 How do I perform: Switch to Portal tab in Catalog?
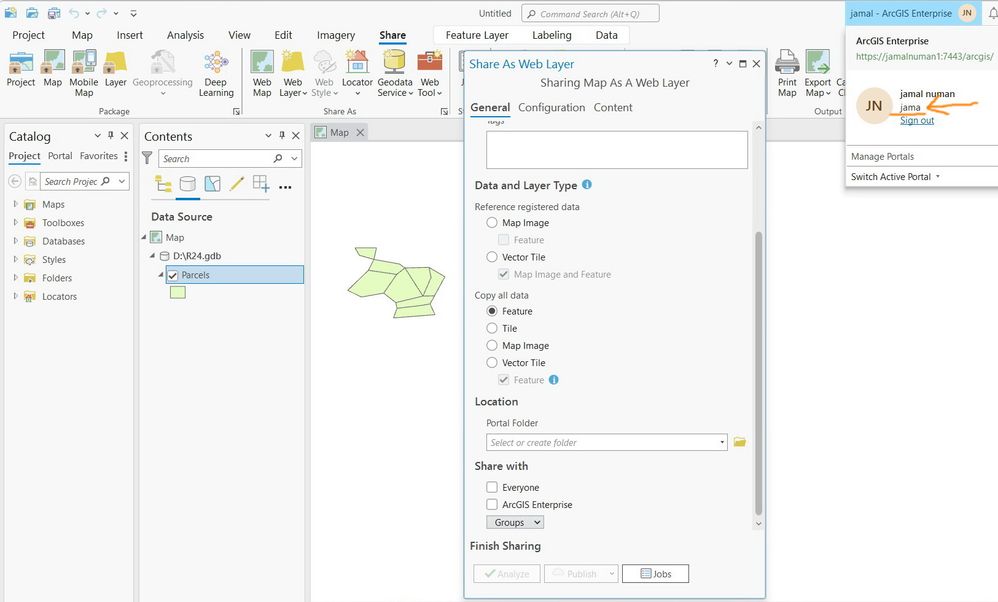tap(60, 156)
